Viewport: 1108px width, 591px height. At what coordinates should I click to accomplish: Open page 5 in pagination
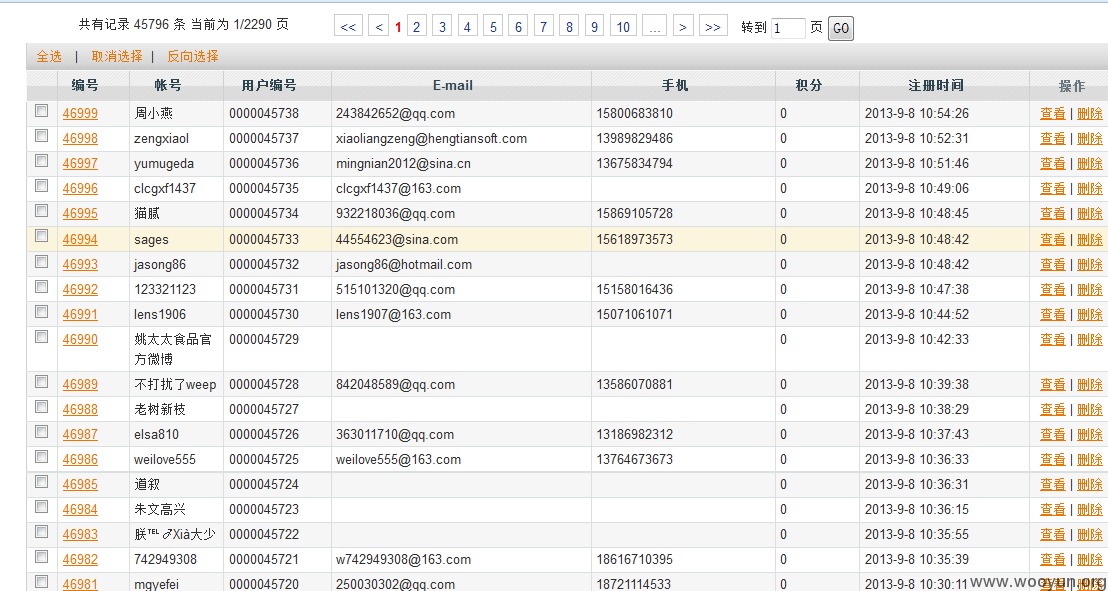493,27
